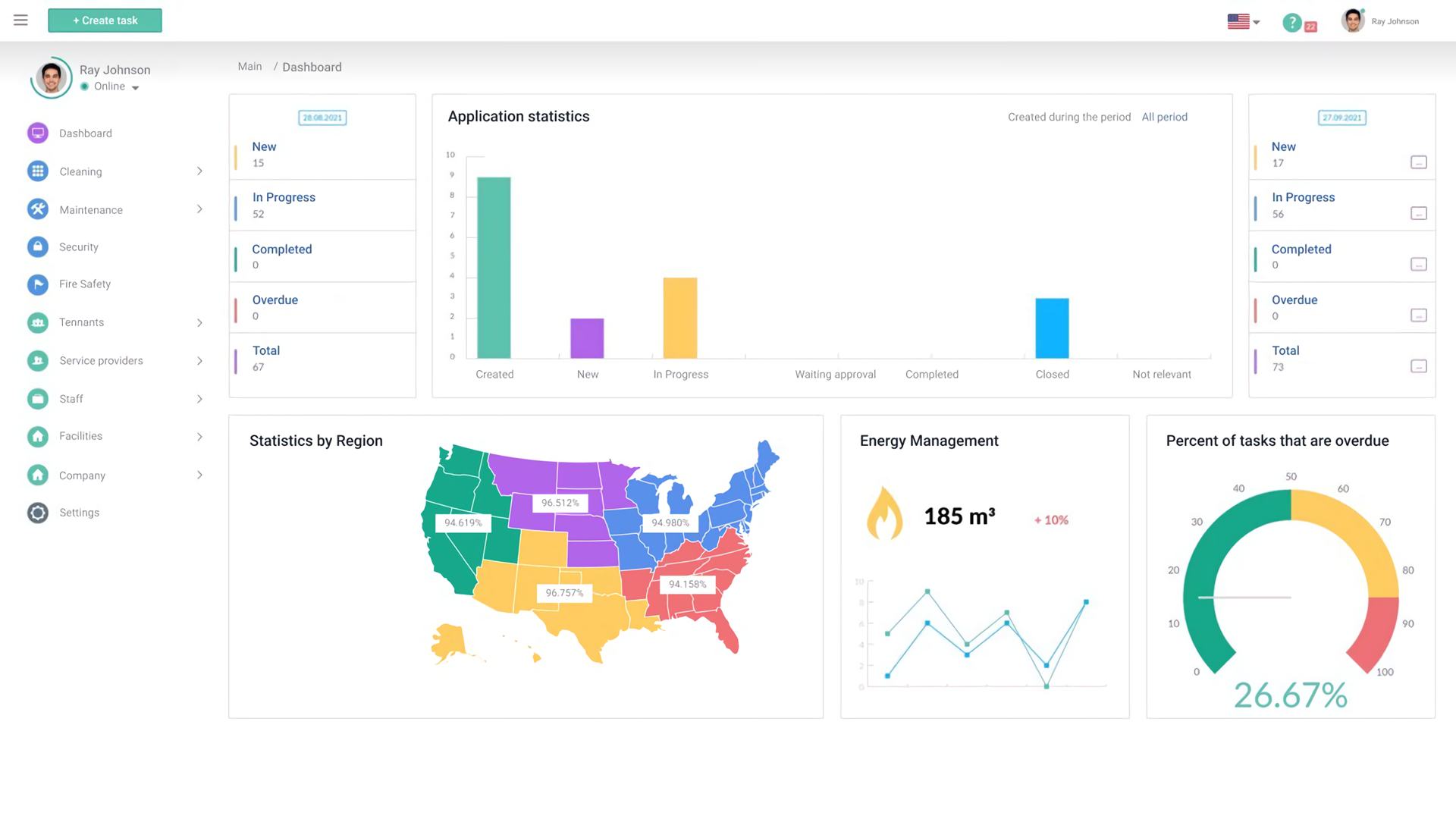The width and height of the screenshot is (1456, 819).
Task: Toggle the box beside right New 17
Action: click(x=1418, y=162)
